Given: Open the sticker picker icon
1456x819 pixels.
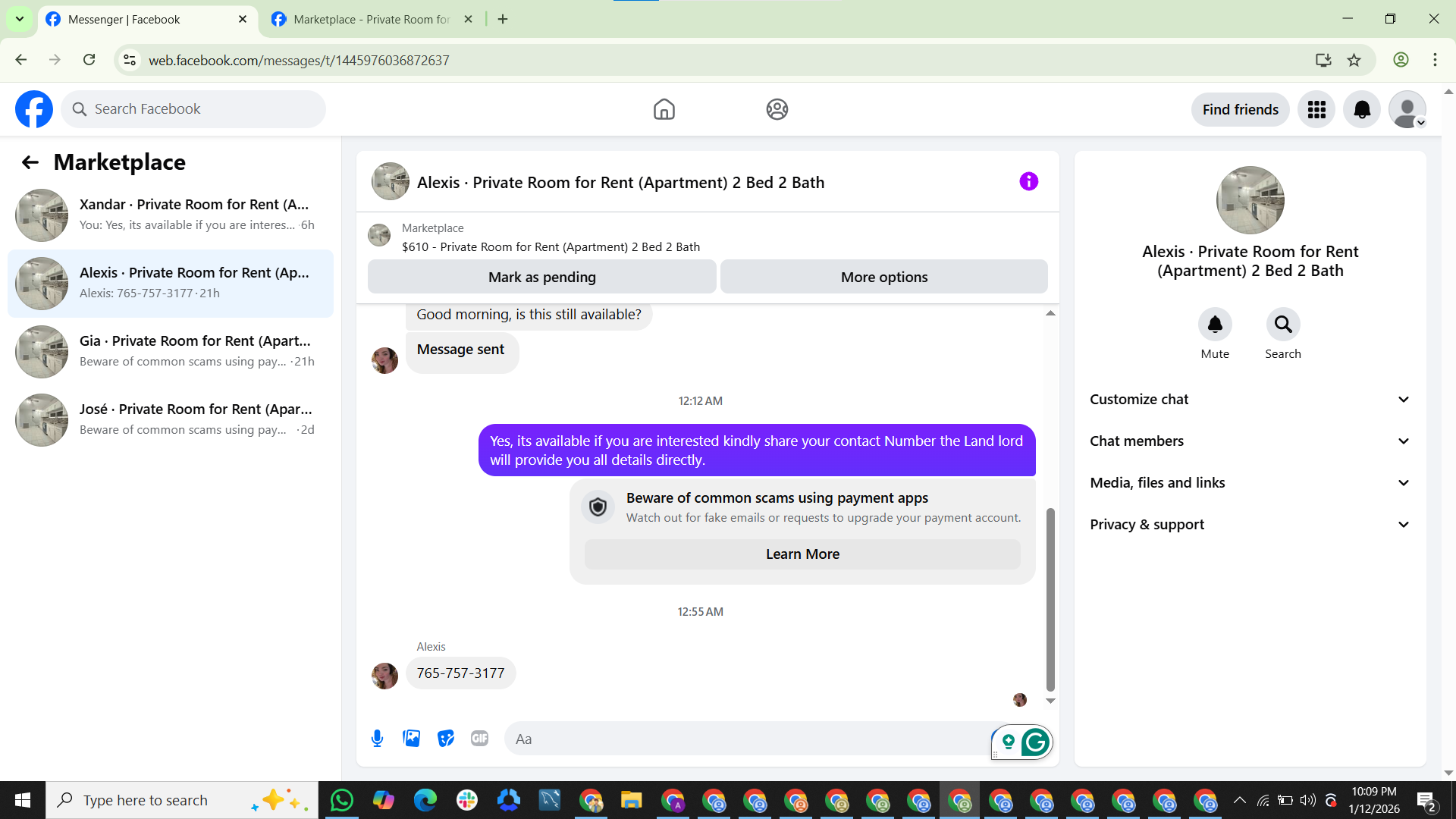Looking at the screenshot, I should [x=446, y=739].
